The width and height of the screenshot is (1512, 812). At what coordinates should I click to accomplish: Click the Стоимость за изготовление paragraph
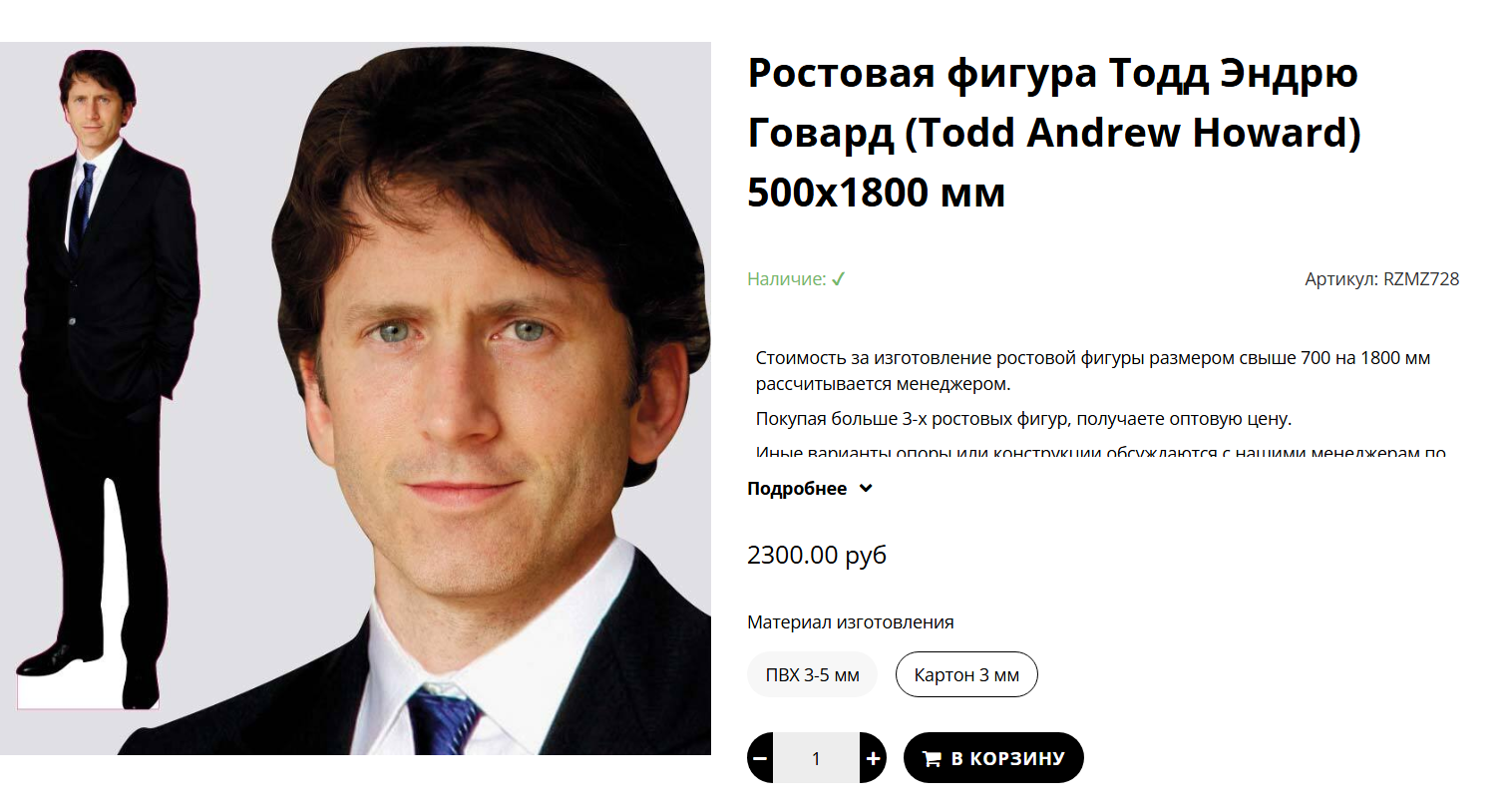1093,371
